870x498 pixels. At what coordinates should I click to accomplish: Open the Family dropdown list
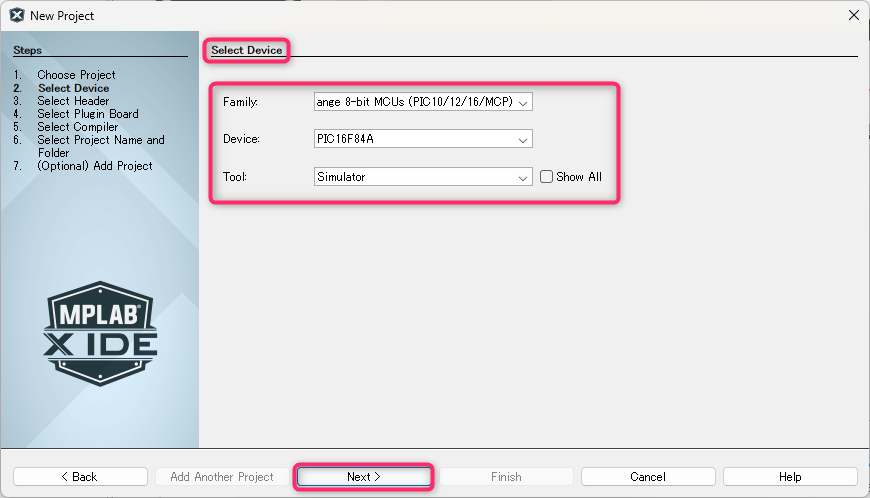[523, 103]
